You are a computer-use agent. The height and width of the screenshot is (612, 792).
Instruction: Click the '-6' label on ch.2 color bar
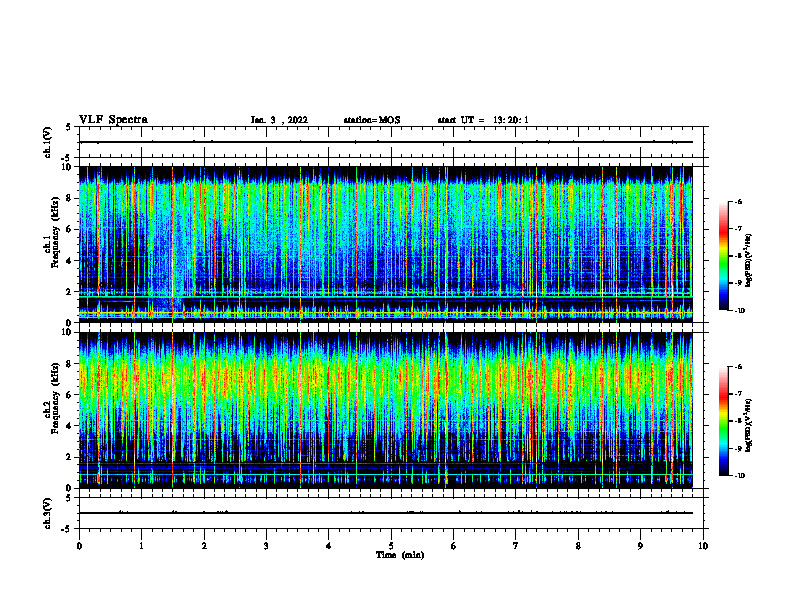738,367
